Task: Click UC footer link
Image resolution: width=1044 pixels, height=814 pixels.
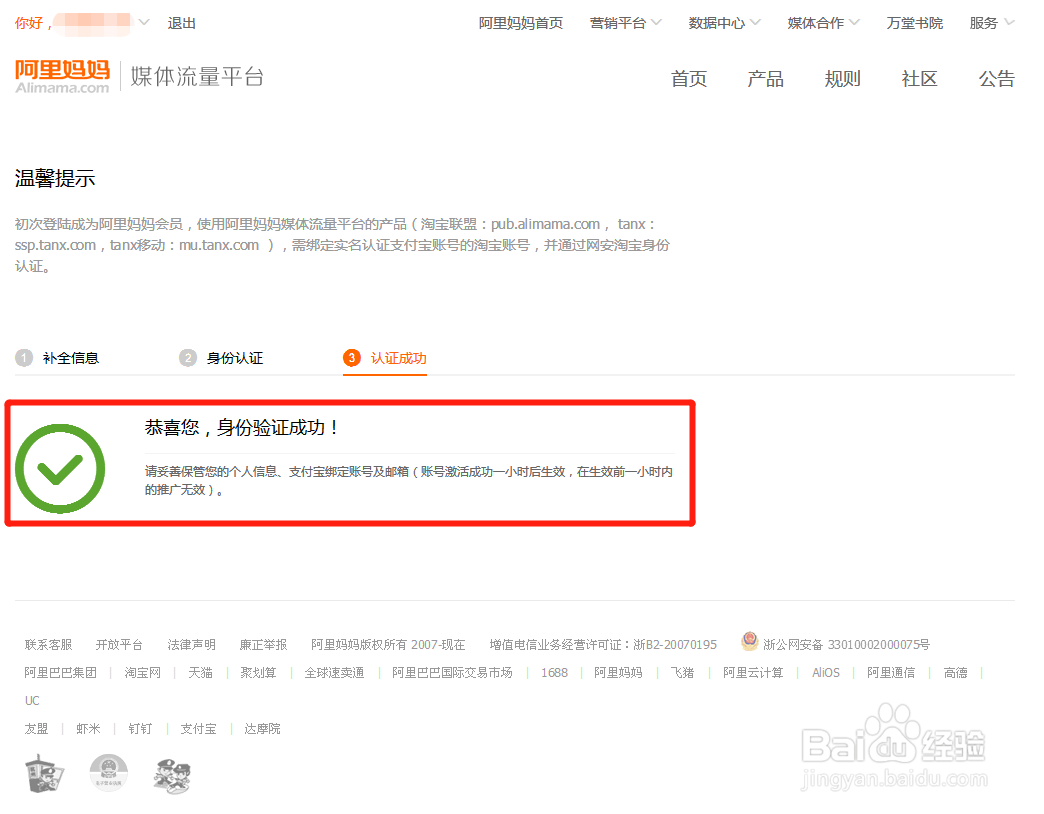Action: point(32,700)
